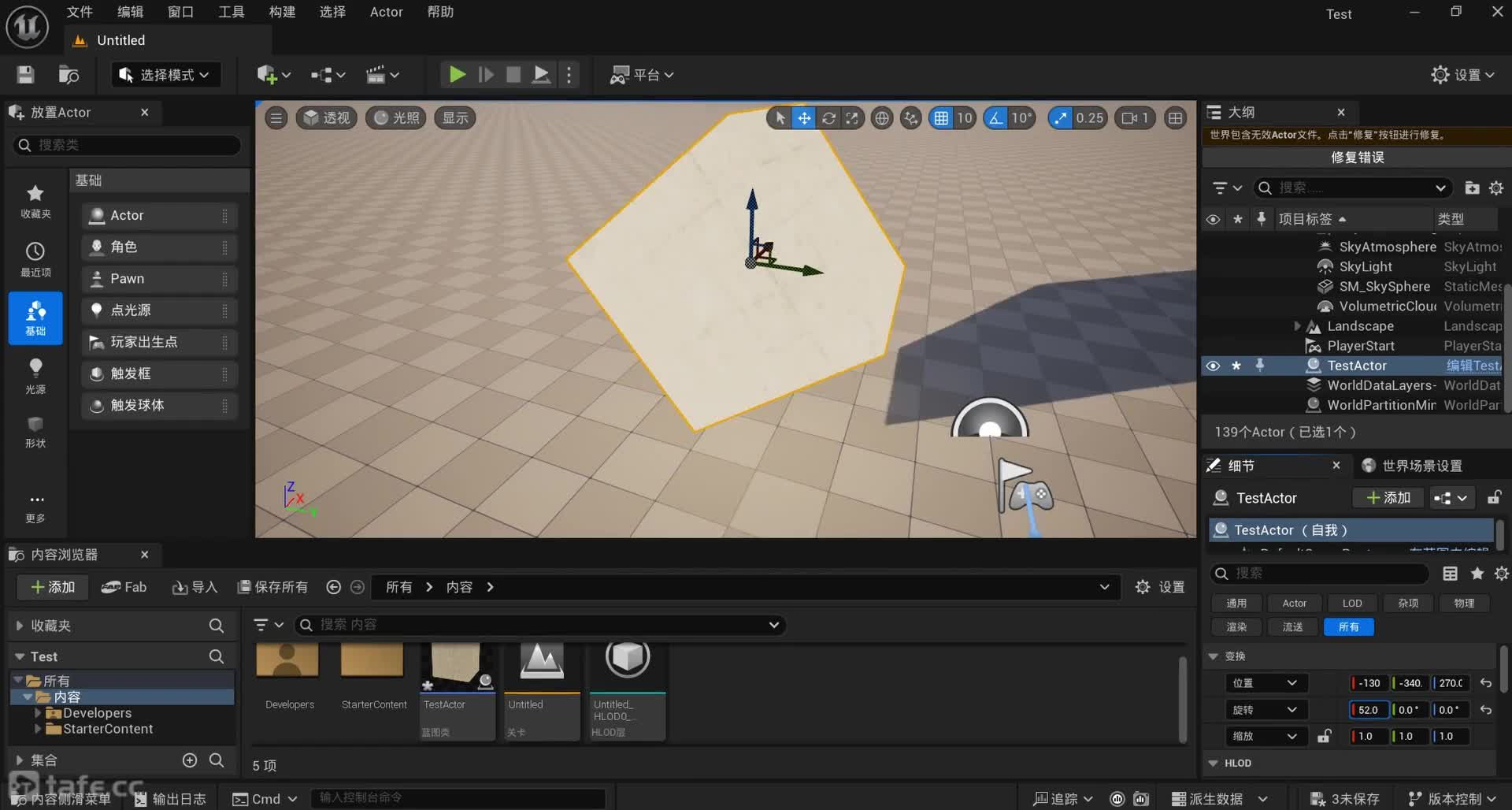Open the quick add to project dropdown

click(273, 75)
